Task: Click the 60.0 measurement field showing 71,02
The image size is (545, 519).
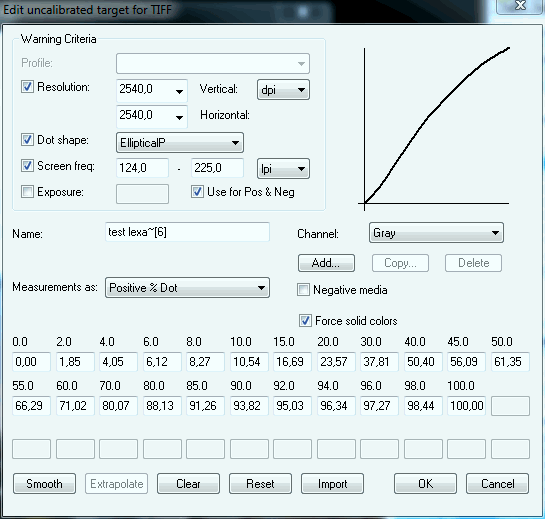Action: click(75, 406)
